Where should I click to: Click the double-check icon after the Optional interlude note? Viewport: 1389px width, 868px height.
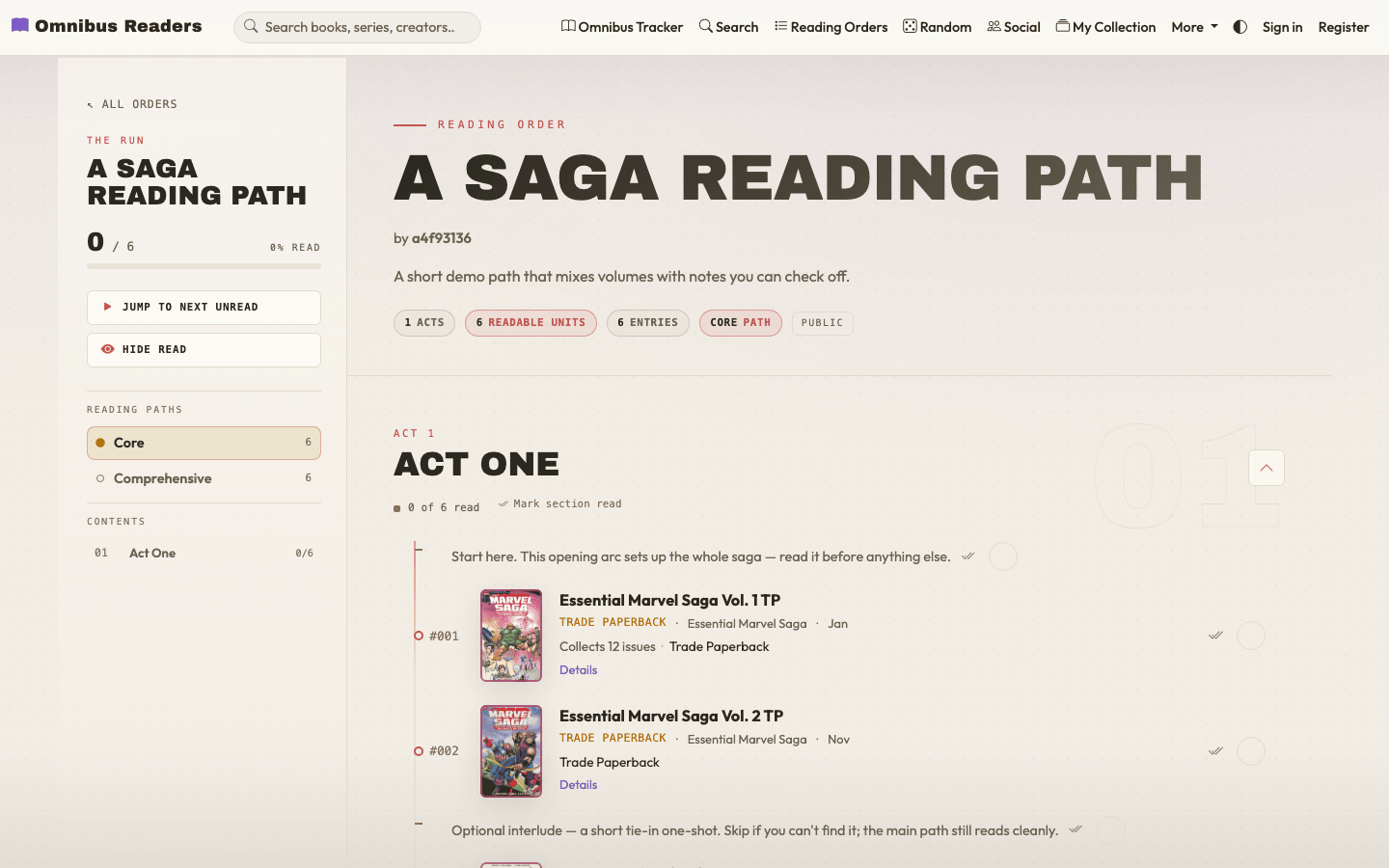click(1076, 829)
